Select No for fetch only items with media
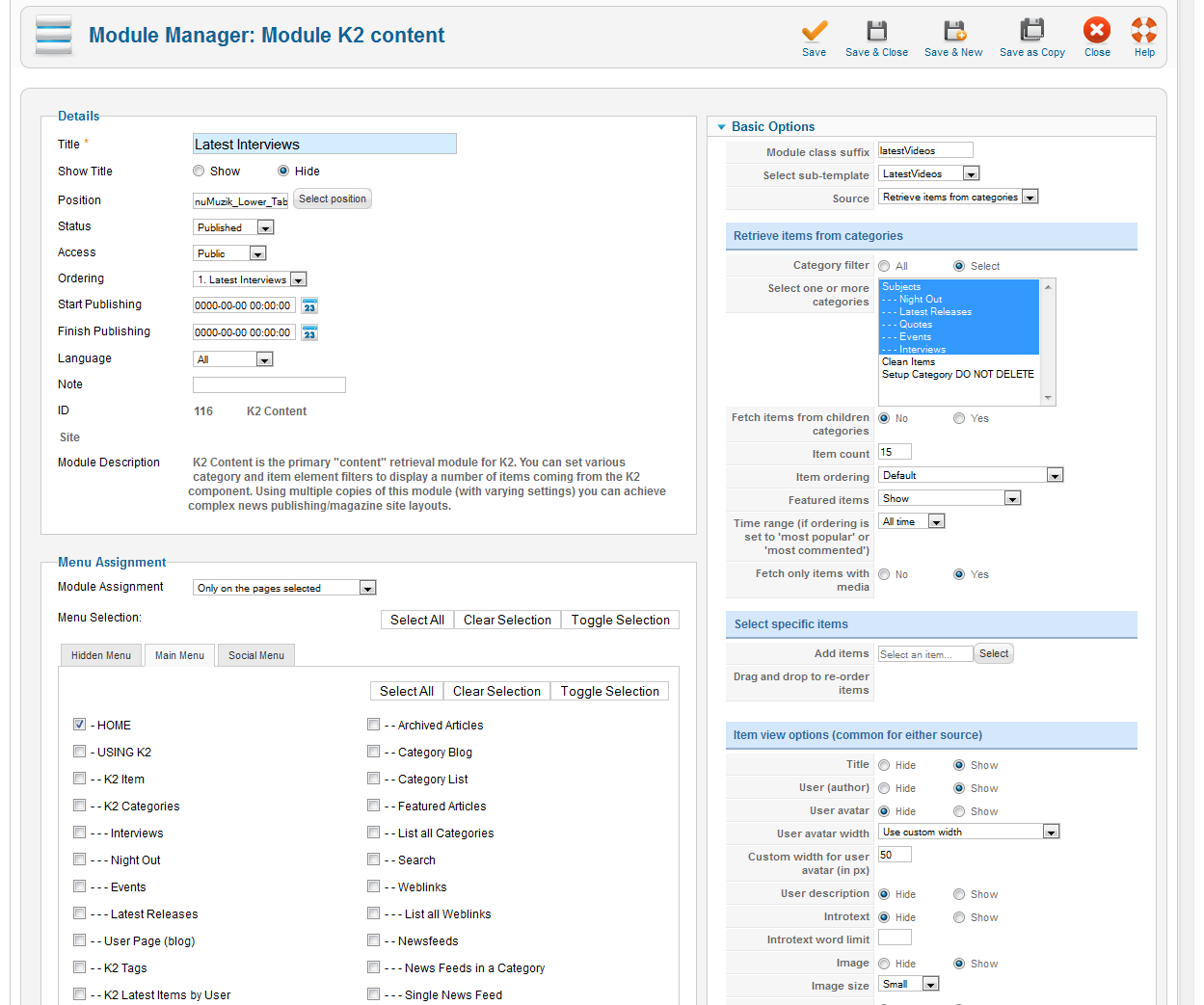This screenshot has width=1204, height=1005. tap(884, 574)
